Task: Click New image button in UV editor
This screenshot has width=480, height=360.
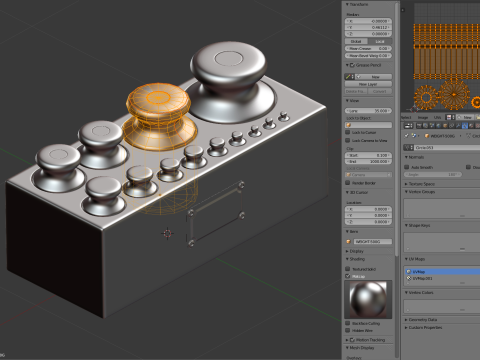Action: (465, 117)
